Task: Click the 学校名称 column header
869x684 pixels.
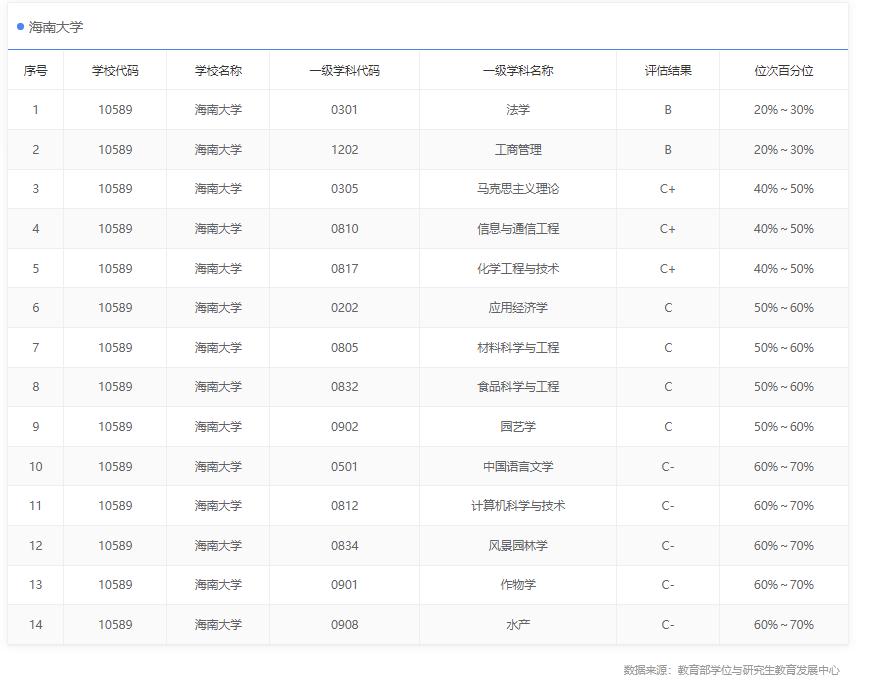Action: [x=218, y=71]
